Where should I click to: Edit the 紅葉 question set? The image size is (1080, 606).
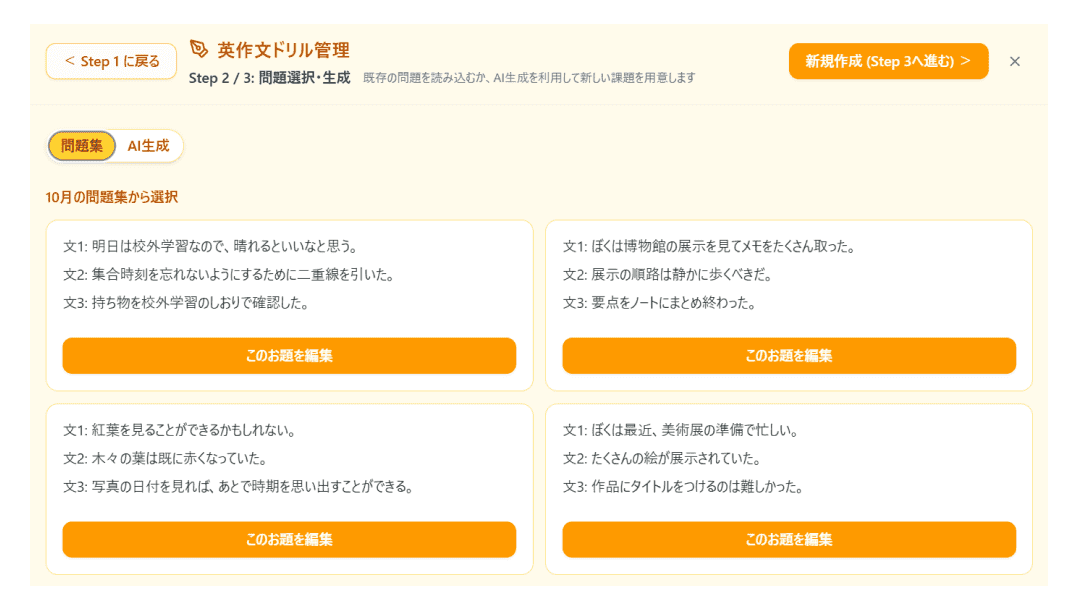(x=289, y=539)
